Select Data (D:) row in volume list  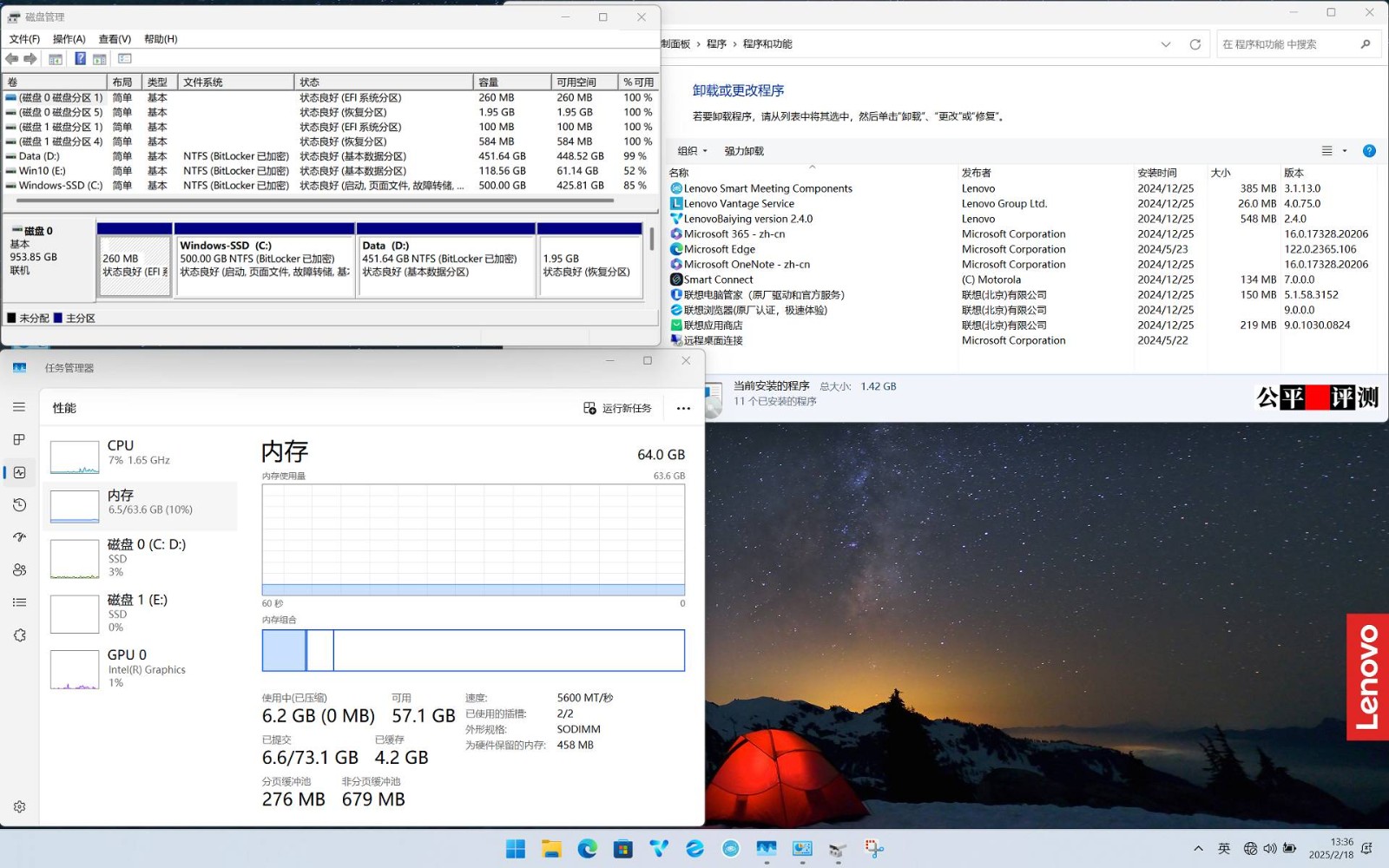point(330,156)
